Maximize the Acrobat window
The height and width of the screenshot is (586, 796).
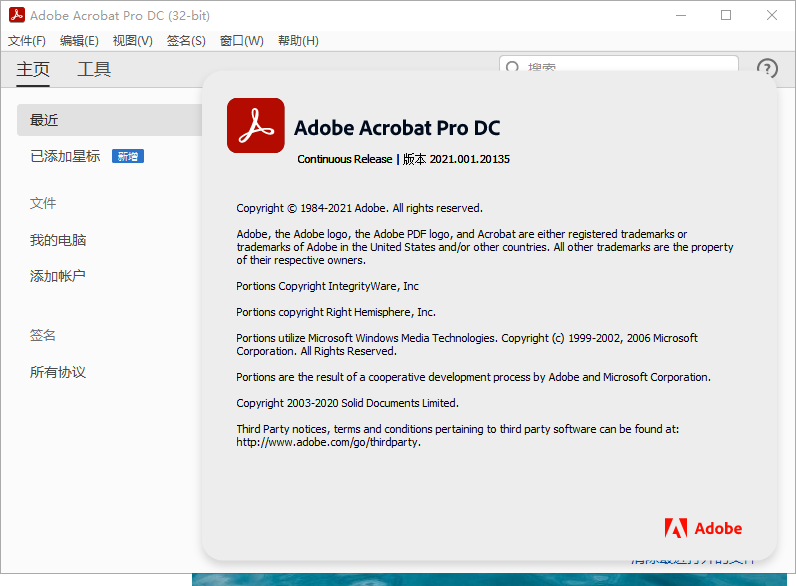point(726,15)
